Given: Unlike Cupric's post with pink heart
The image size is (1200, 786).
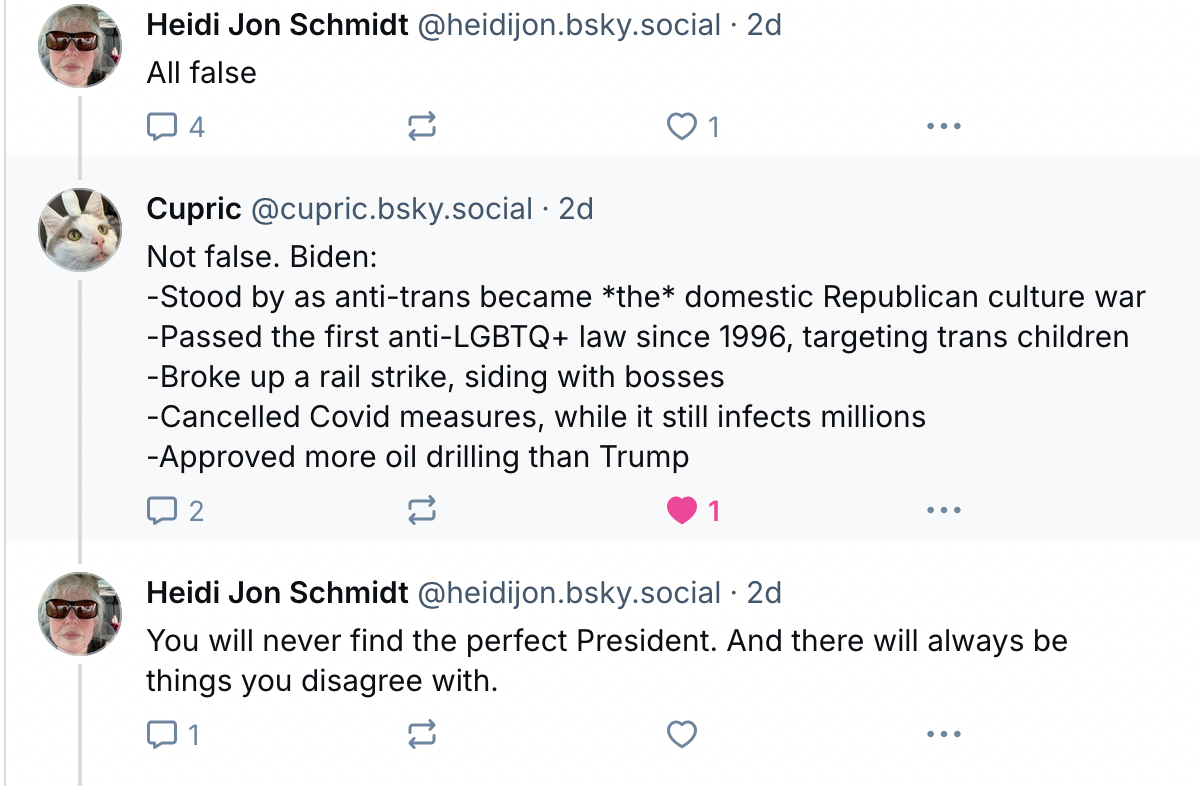Looking at the screenshot, I should (x=681, y=511).
